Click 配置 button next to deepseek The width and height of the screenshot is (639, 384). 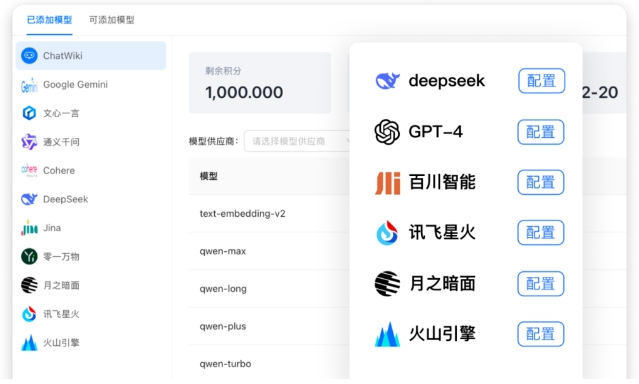pyautogui.click(x=542, y=81)
